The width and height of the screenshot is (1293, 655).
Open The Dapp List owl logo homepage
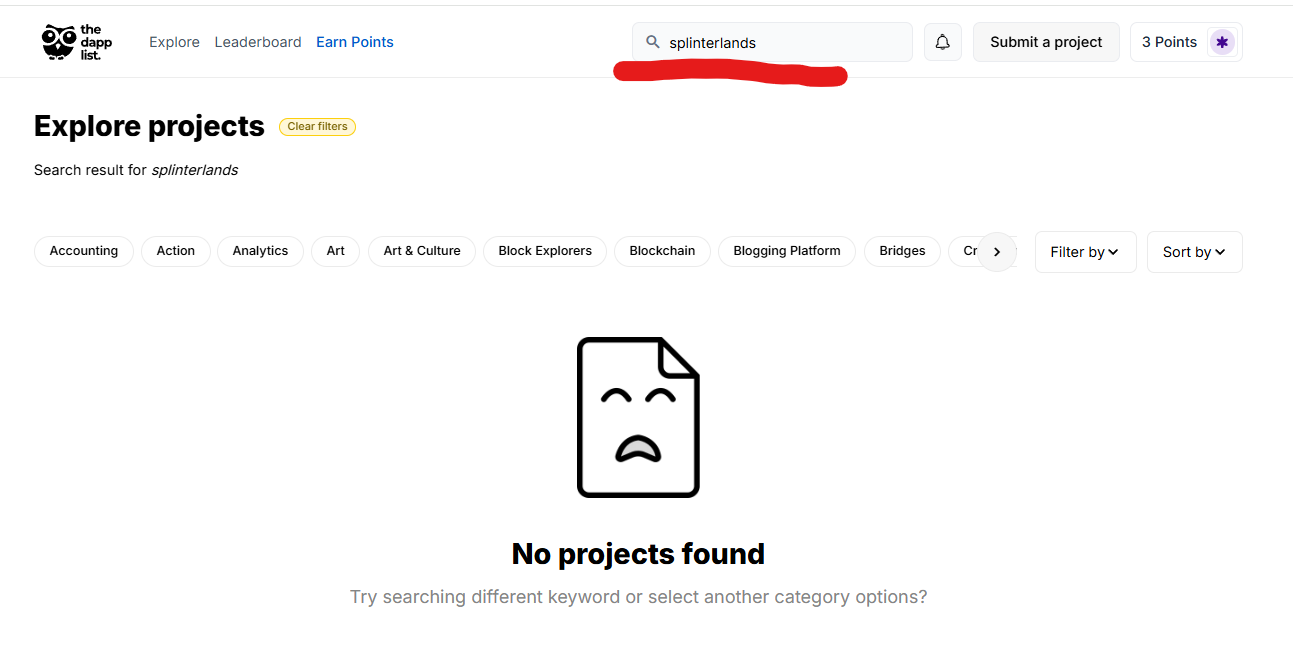coord(77,42)
